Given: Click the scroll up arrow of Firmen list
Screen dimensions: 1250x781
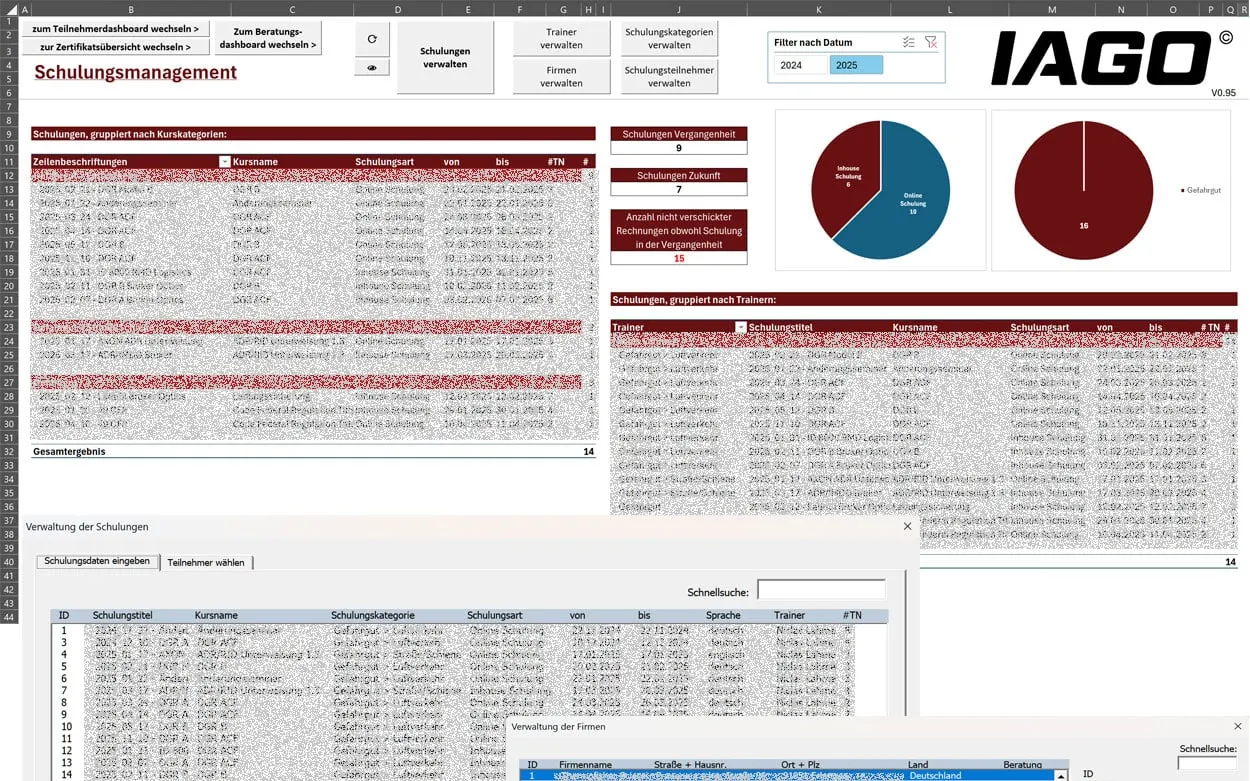Looking at the screenshot, I should click(1061, 776).
